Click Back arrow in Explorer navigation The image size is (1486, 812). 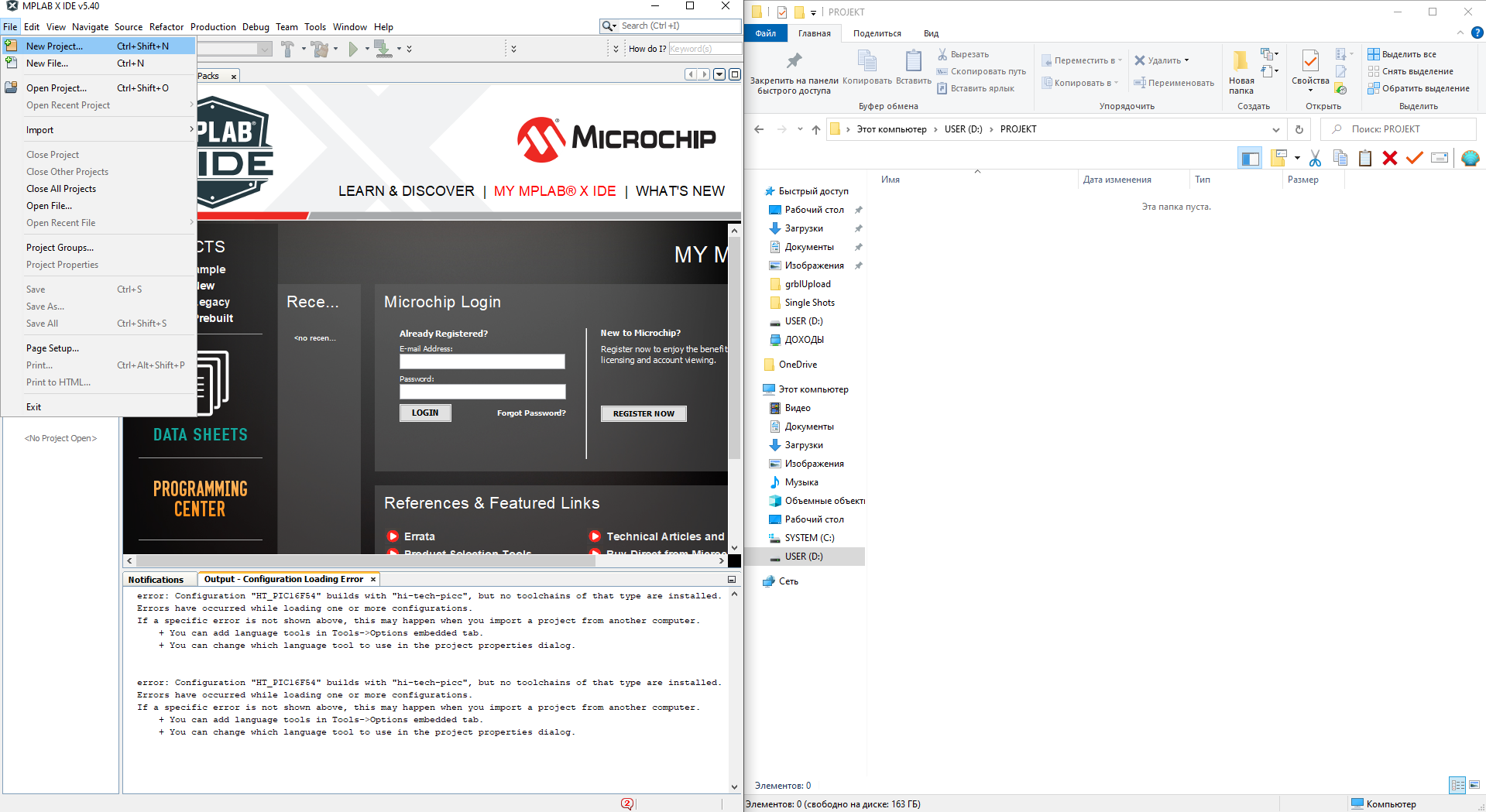click(759, 129)
